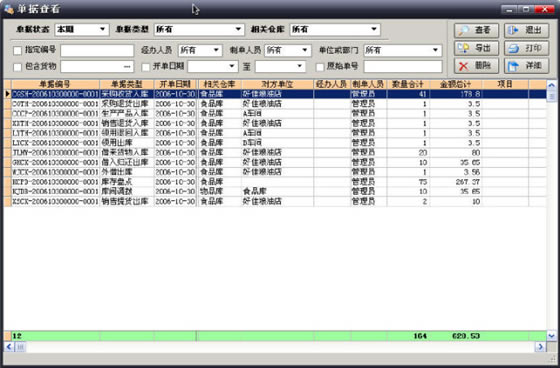Screen dimensions: 560x368
Task: Click the 打印 printer button
Action: coord(526,48)
